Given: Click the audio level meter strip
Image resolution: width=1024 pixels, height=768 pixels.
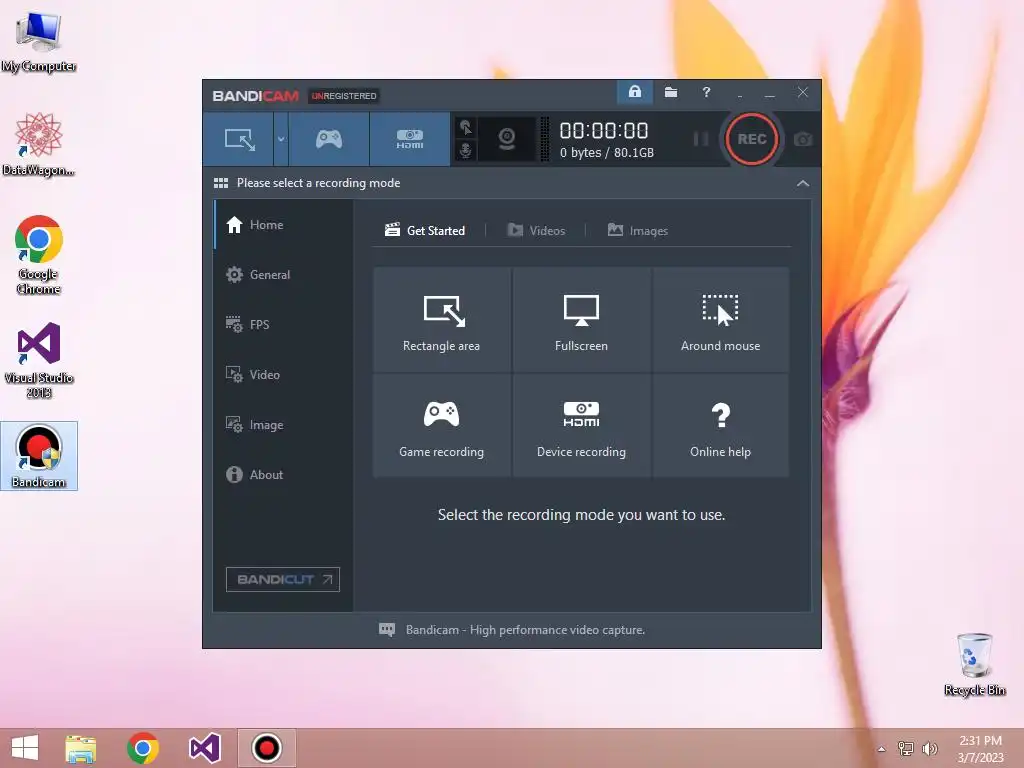Looking at the screenshot, I should (545, 139).
